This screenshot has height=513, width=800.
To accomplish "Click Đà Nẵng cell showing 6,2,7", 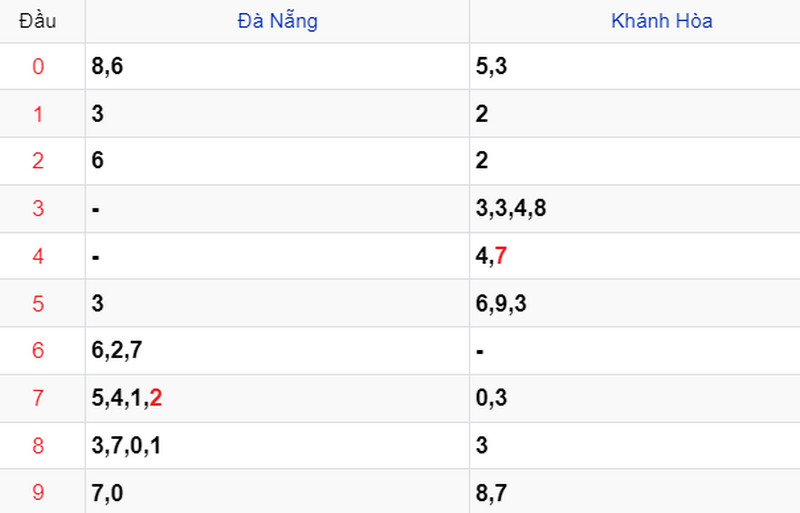I will click(277, 350).
